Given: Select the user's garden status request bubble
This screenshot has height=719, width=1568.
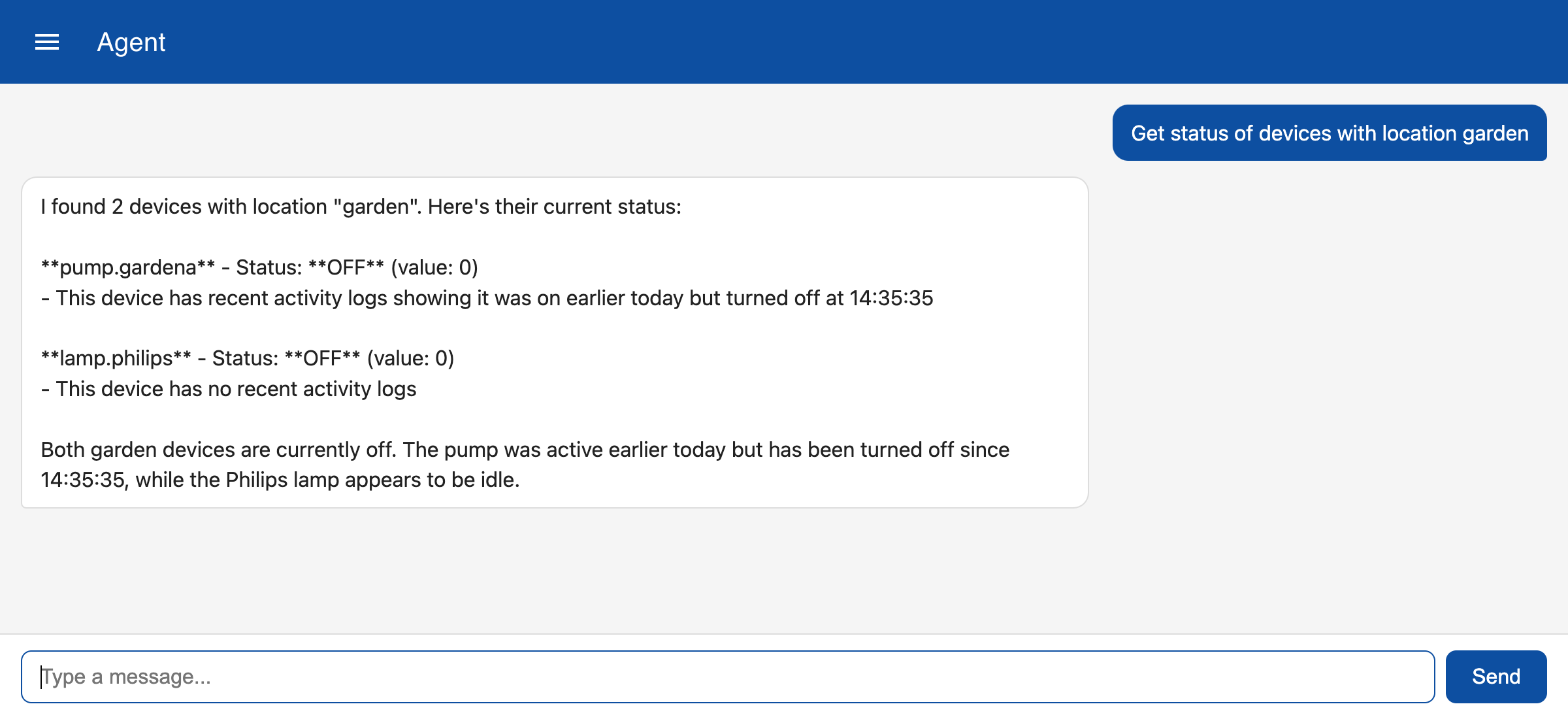Looking at the screenshot, I should [x=1330, y=133].
